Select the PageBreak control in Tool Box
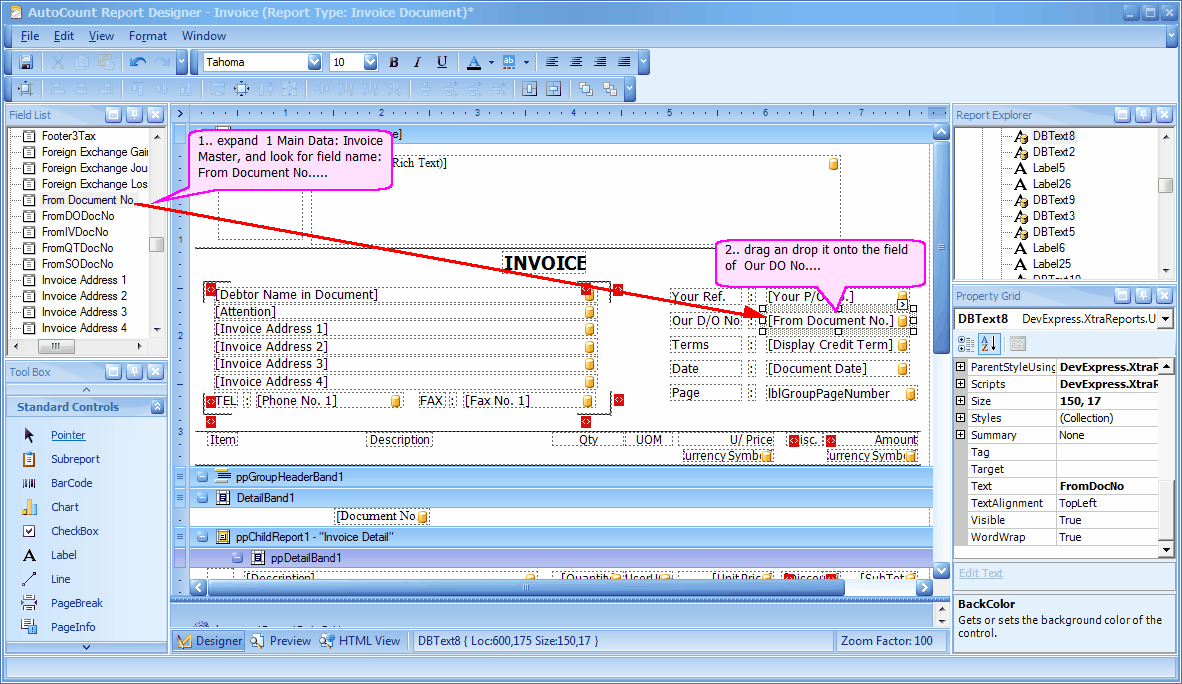 77,603
